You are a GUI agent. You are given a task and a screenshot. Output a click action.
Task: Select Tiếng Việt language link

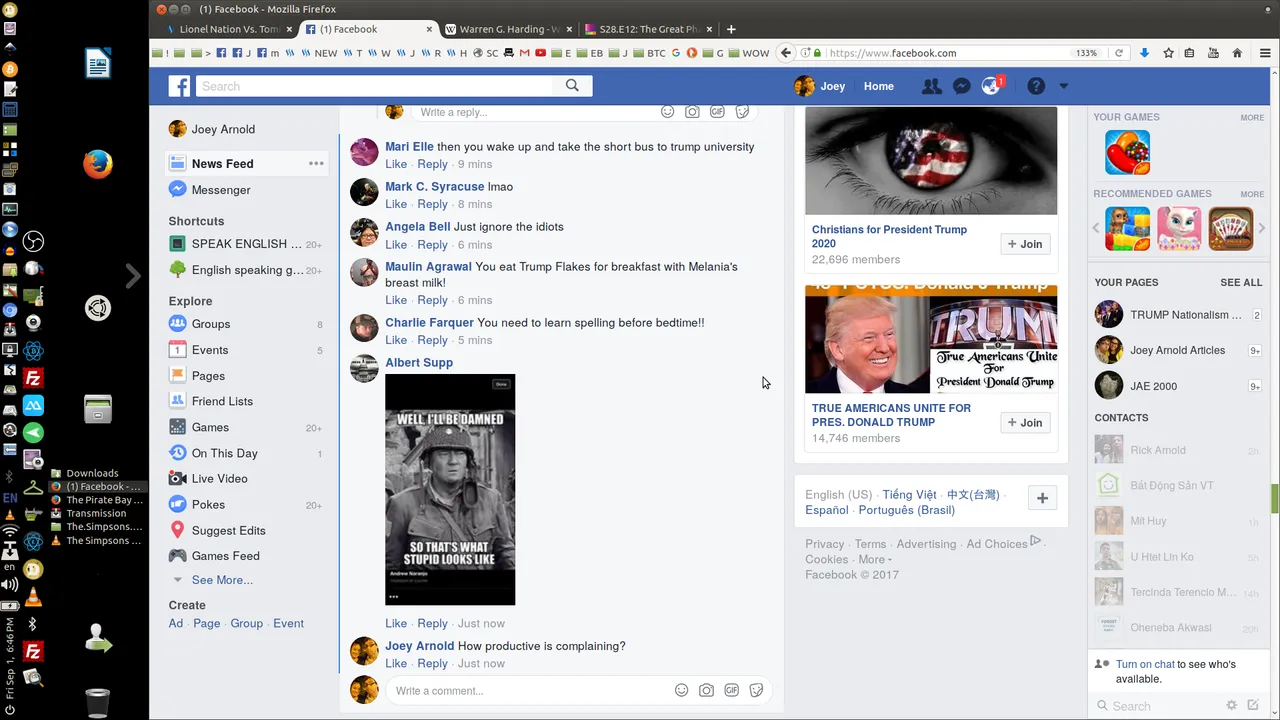909,495
